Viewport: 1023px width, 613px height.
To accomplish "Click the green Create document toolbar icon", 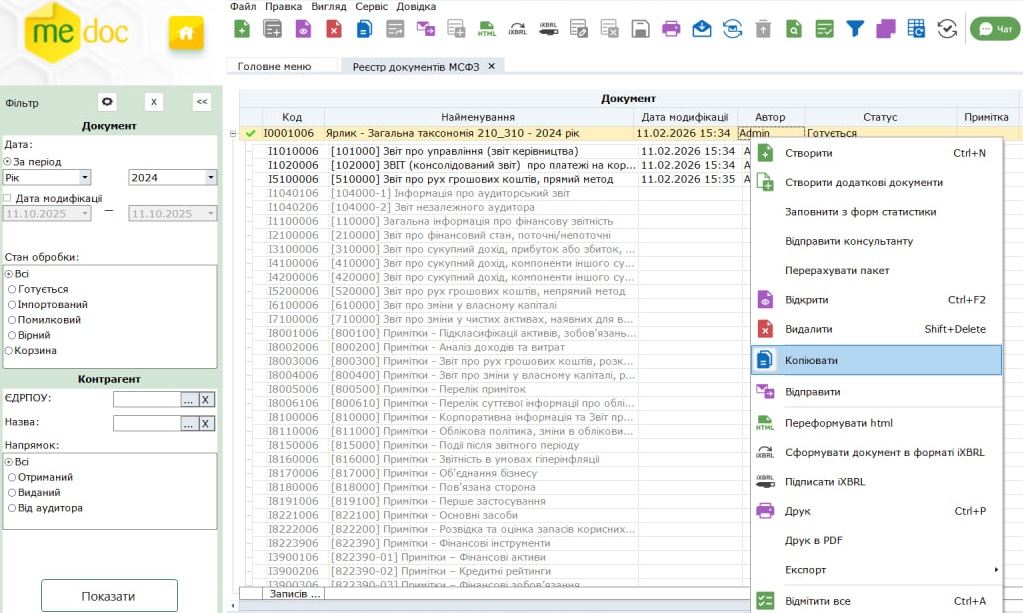I will [242, 29].
